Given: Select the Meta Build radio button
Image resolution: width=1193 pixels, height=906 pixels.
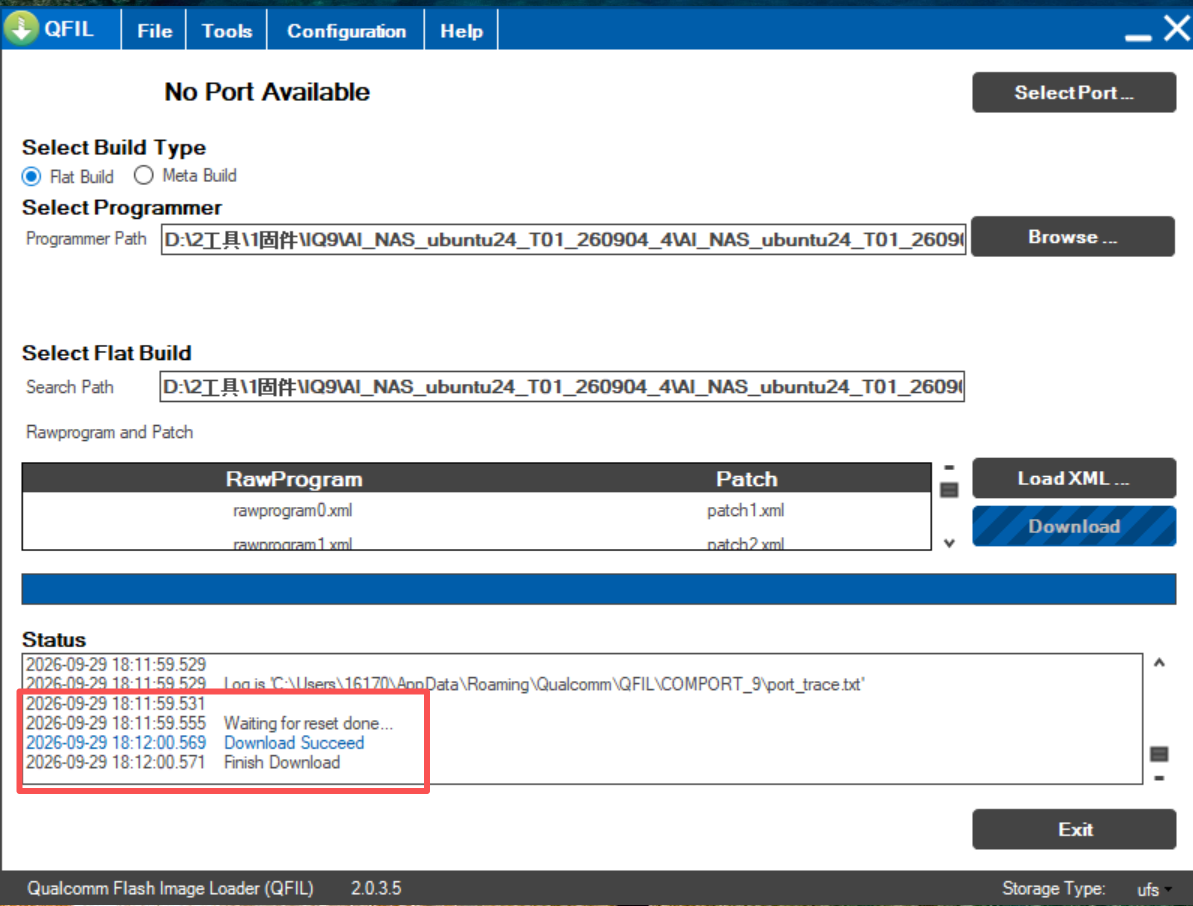Looking at the screenshot, I should pos(143,176).
